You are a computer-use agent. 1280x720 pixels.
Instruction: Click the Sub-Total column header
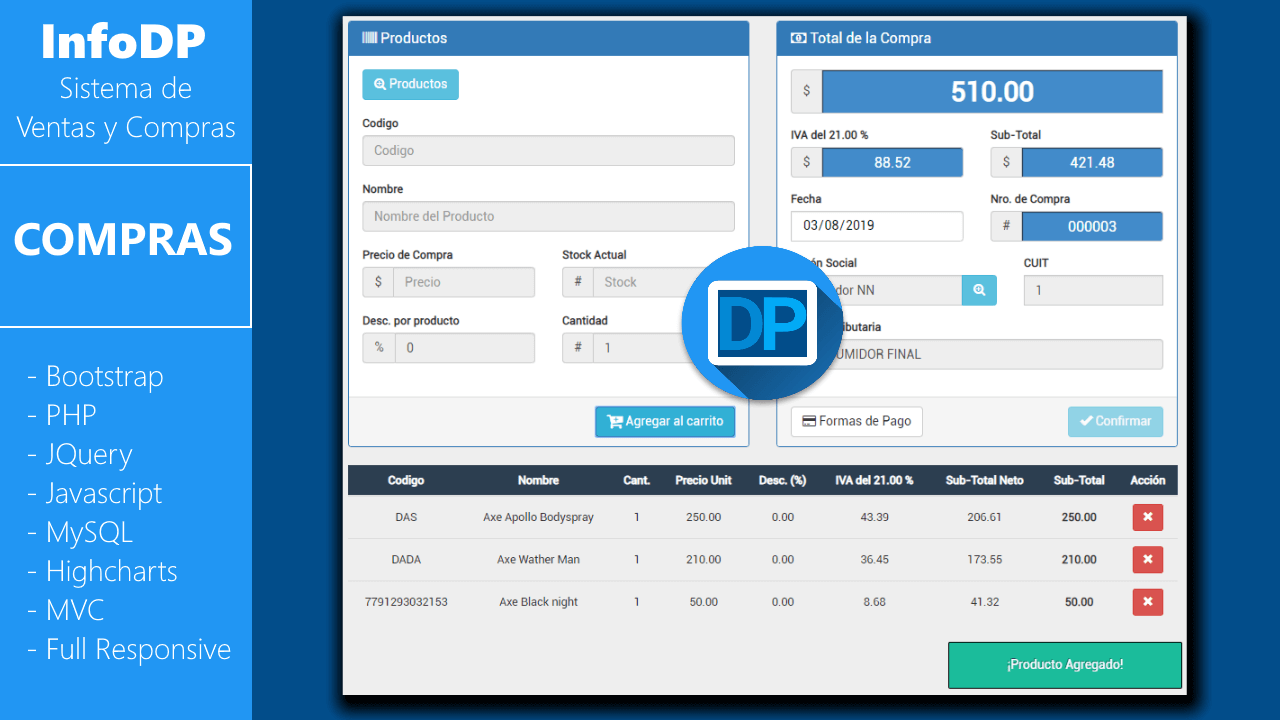coord(1078,480)
